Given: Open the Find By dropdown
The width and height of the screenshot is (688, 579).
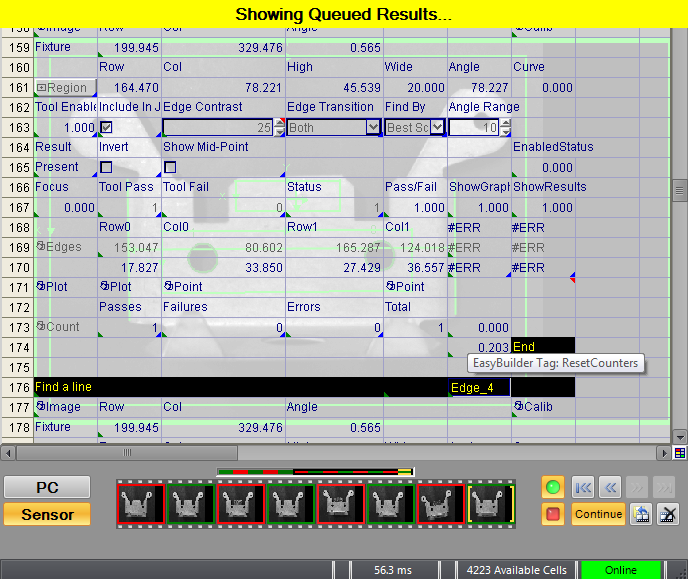Looking at the screenshot, I should tap(437, 127).
